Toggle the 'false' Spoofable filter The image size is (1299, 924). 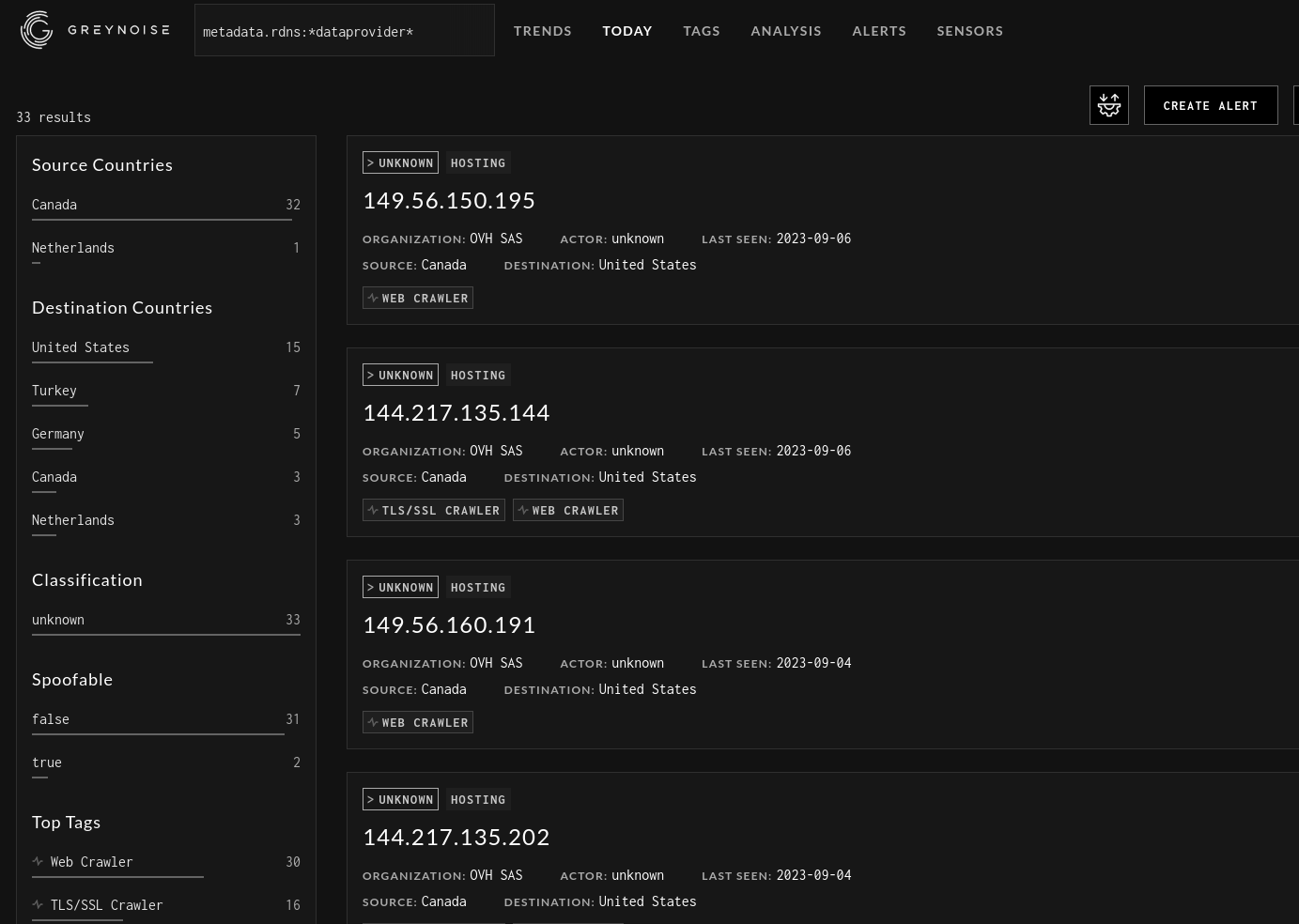(51, 718)
